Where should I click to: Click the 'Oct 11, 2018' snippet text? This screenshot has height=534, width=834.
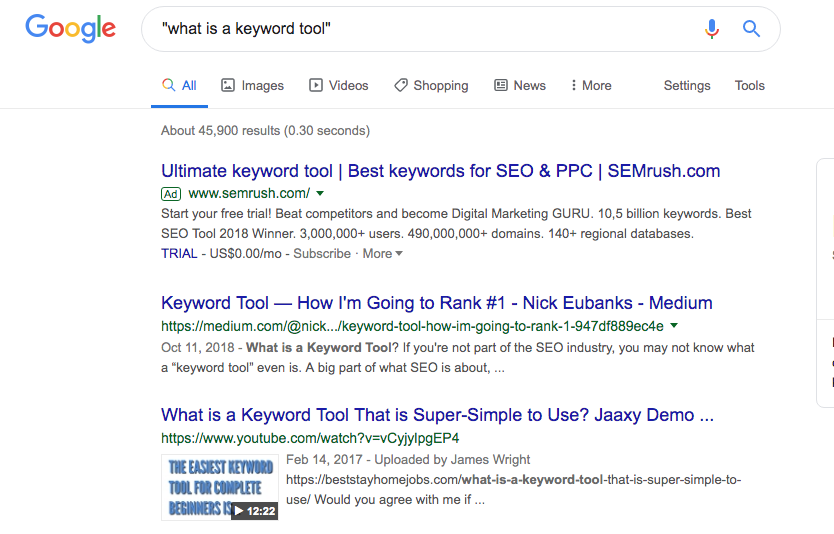(197, 348)
